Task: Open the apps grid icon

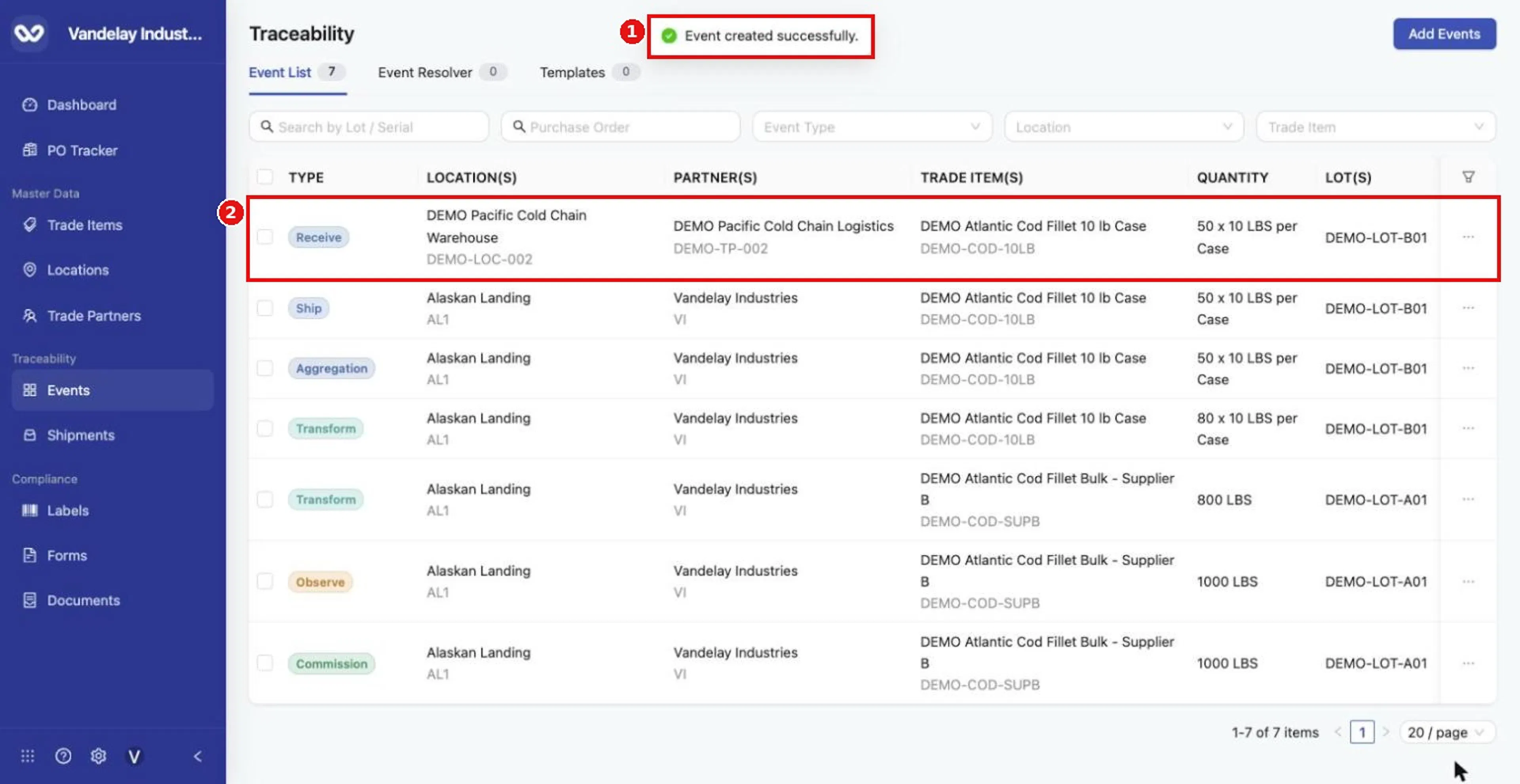Action: pos(28,756)
